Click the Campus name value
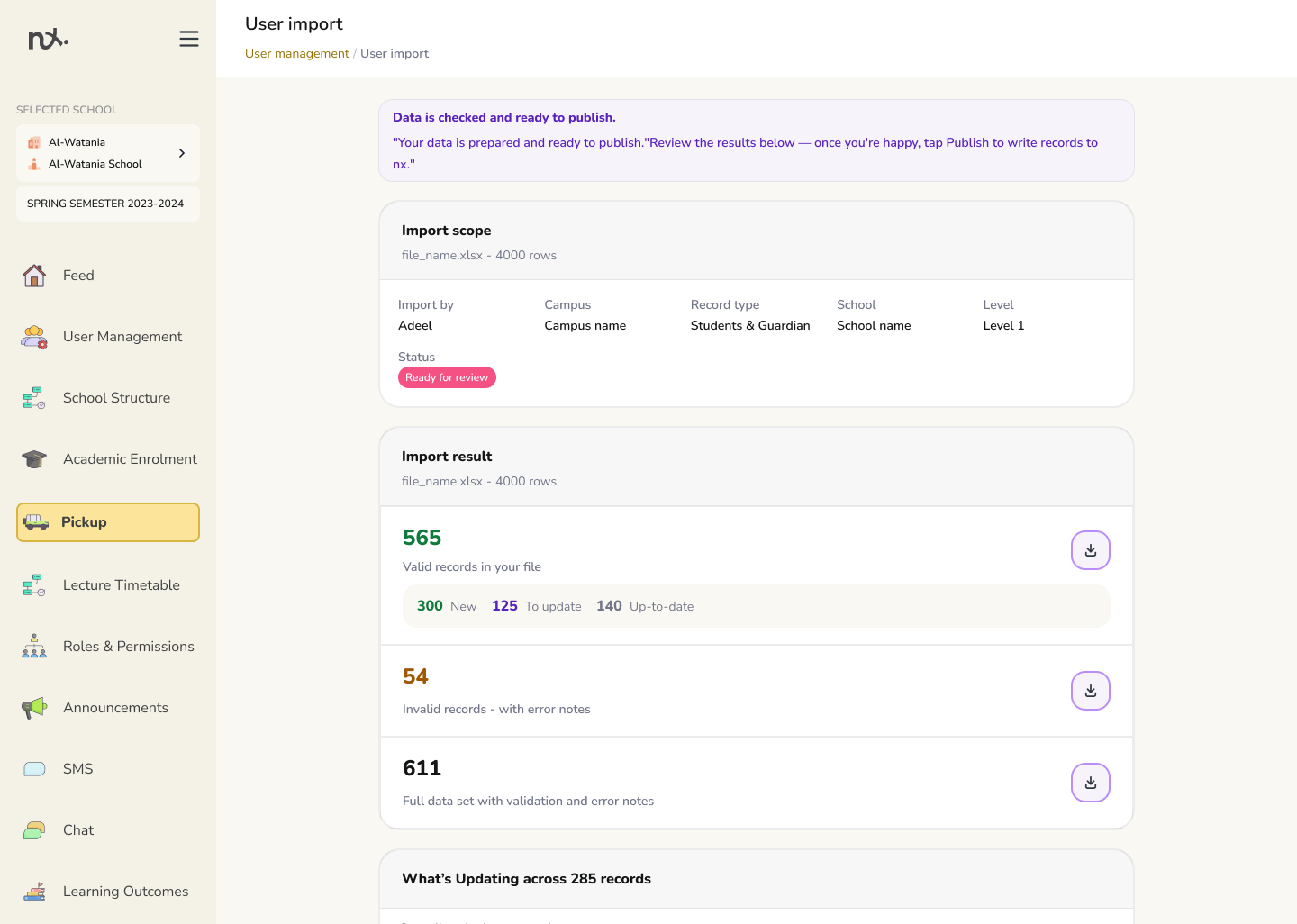The width and height of the screenshot is (1297, 924). tap(585, 326)
